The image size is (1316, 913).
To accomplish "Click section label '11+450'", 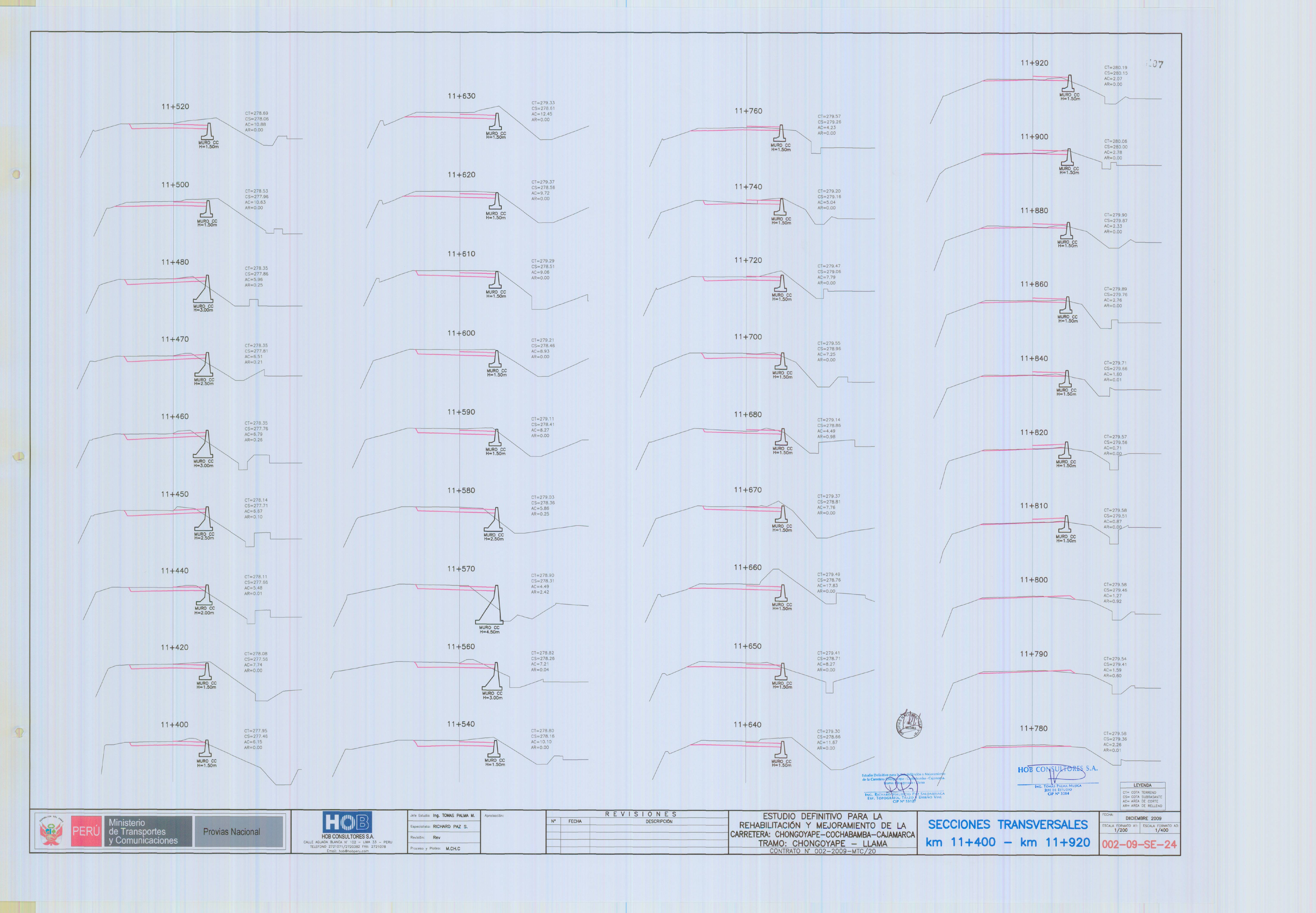I will [x=175, y=494].
